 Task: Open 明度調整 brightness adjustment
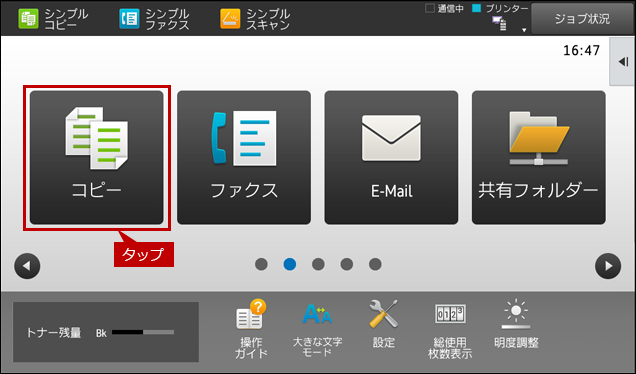pos(516,324)
